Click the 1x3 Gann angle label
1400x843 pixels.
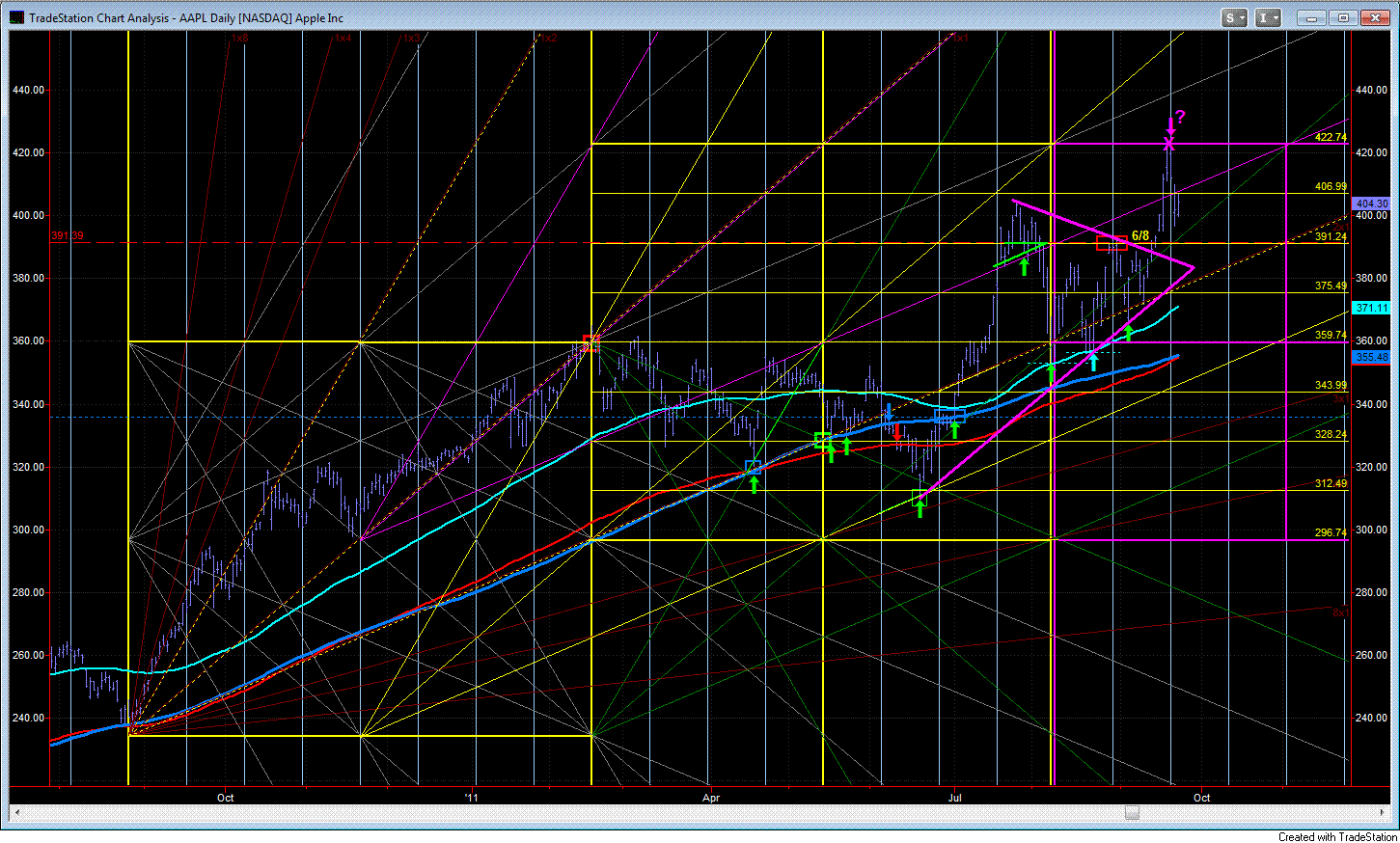[x=412, y=38]
